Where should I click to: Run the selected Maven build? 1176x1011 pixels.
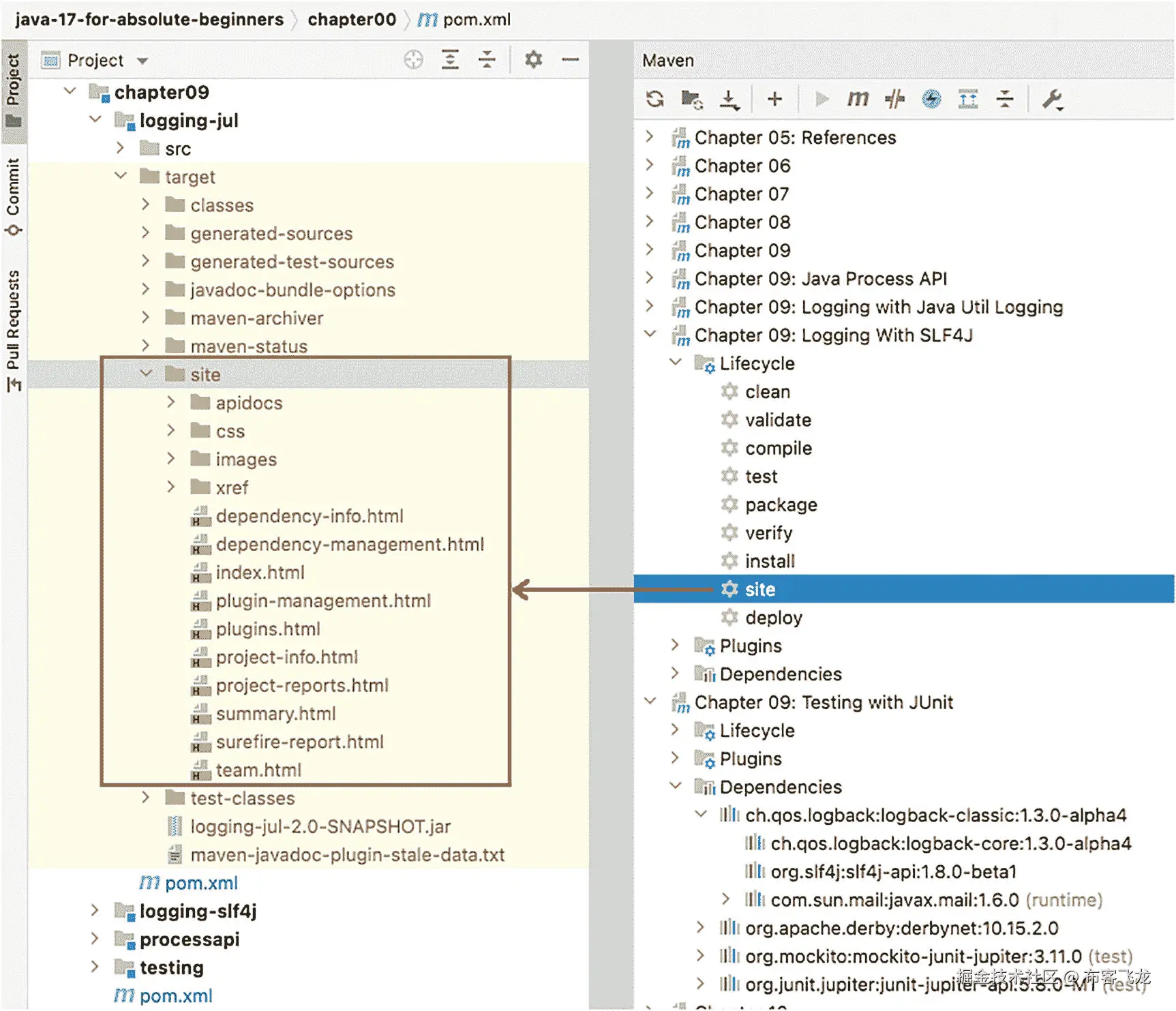tap(822, 100)
